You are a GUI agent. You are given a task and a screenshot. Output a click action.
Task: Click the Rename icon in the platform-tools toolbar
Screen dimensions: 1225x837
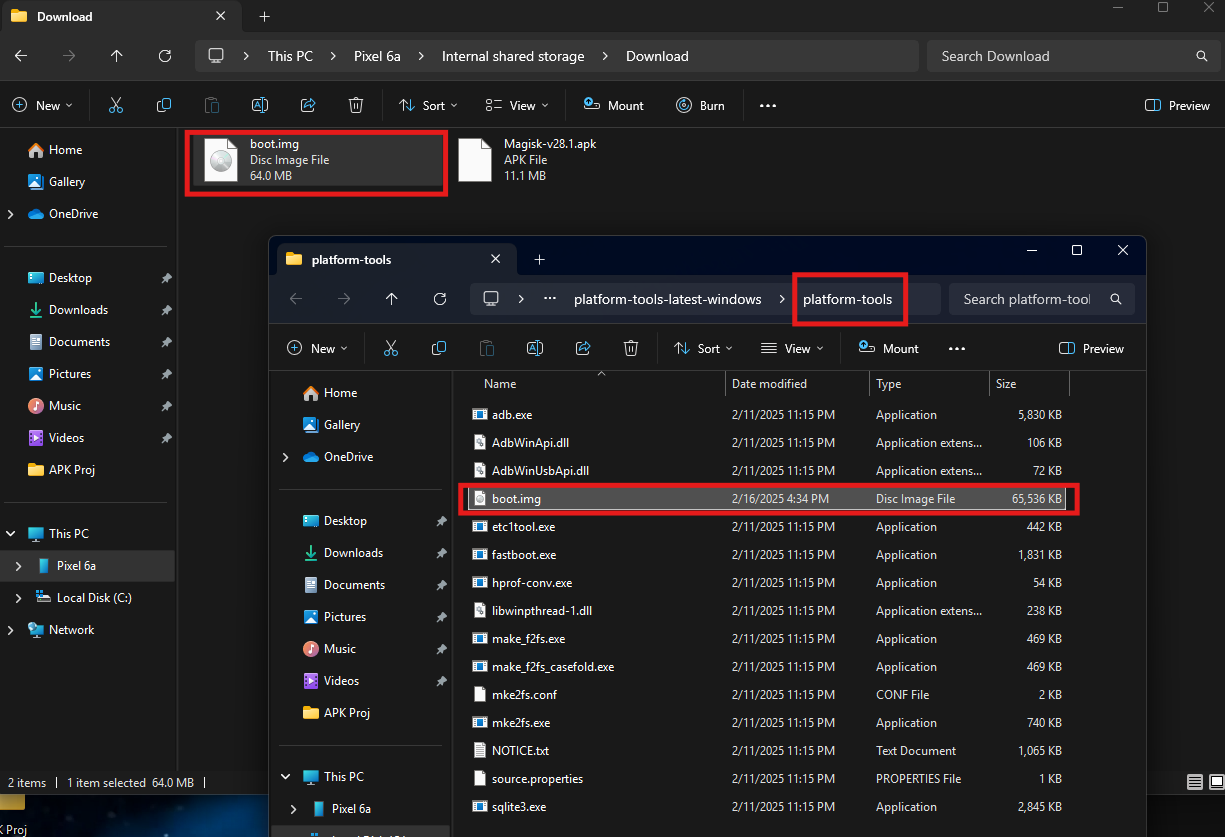pyautogui.click(x=535, y=348)
